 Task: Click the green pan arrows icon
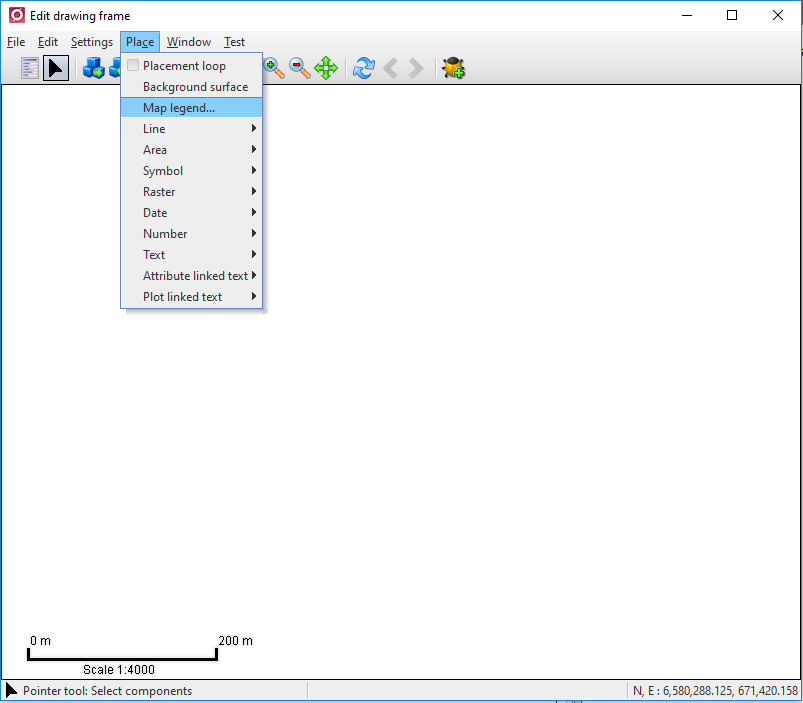[x=326, y=68]
